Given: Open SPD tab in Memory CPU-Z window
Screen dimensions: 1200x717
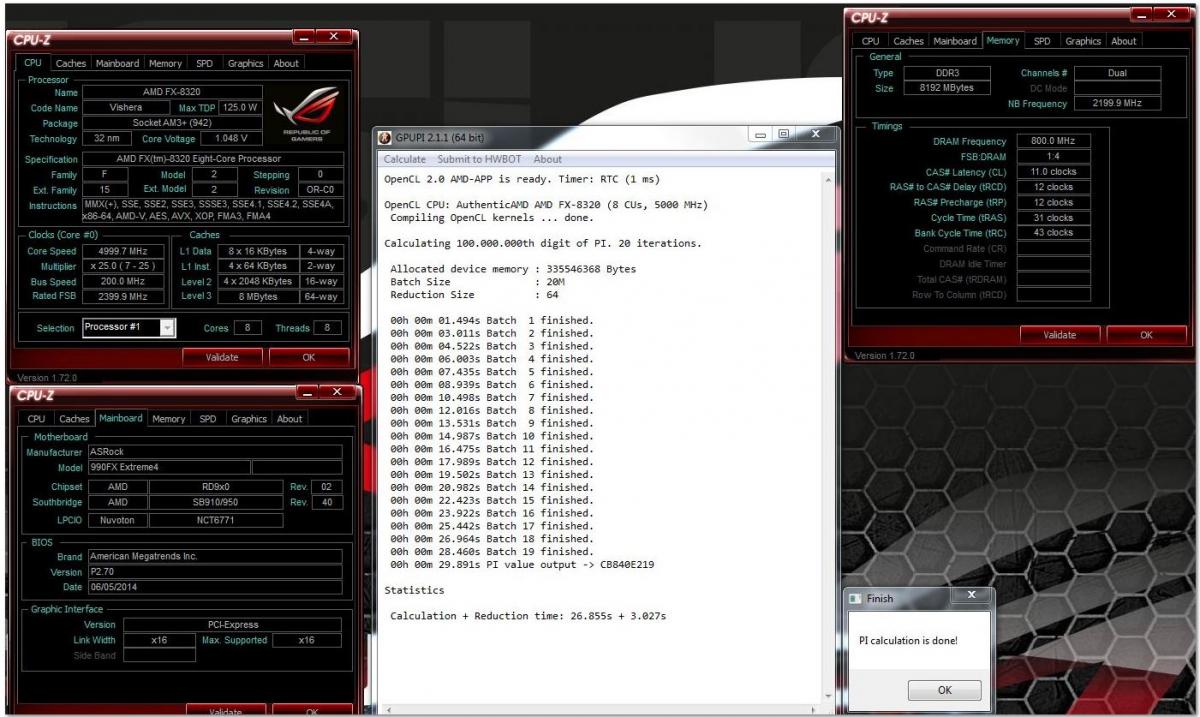Looking at the screenshot, I should pyautogui.click(x=1042, y=41).
